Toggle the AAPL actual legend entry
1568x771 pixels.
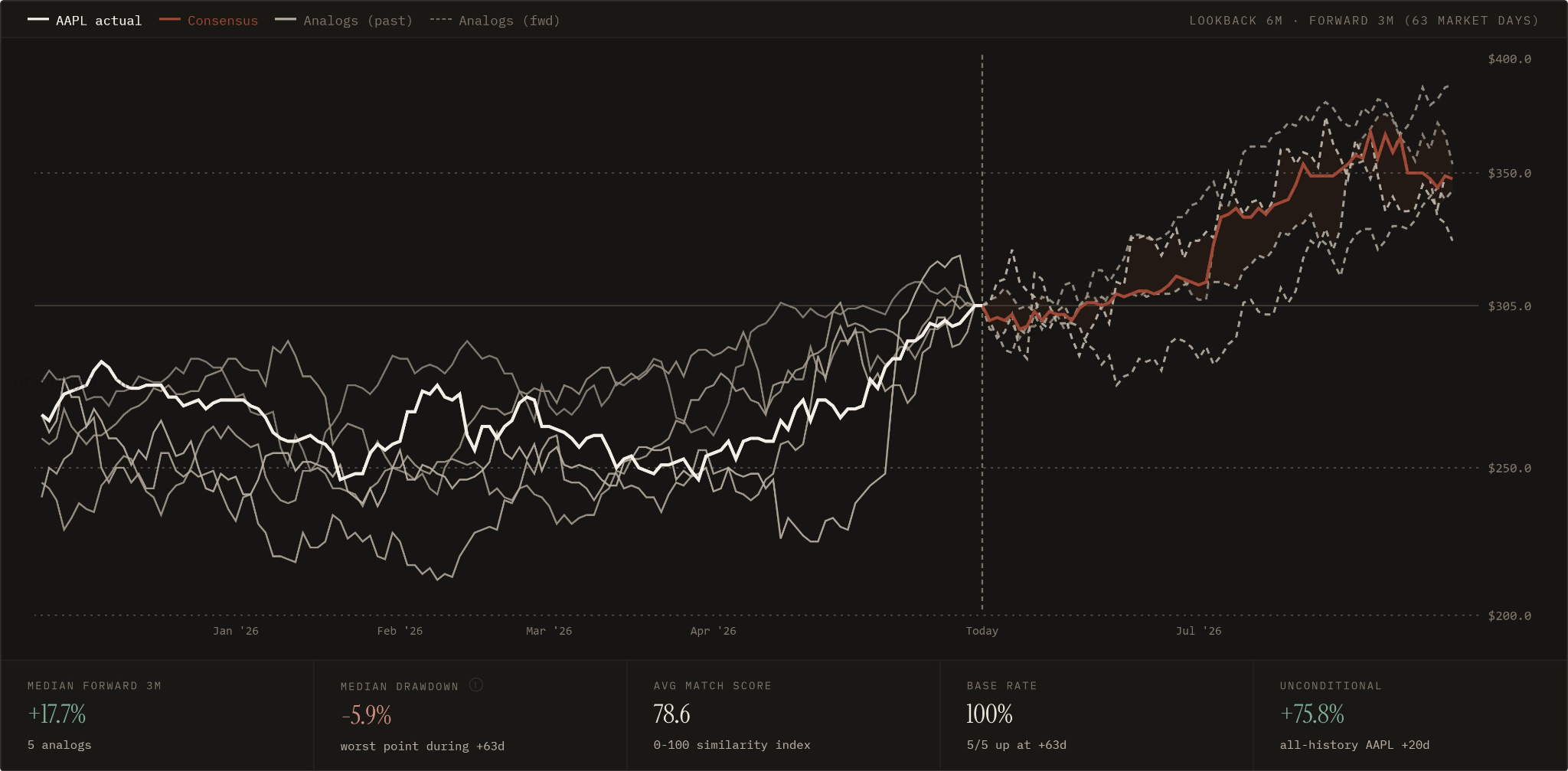pos(84,21)
